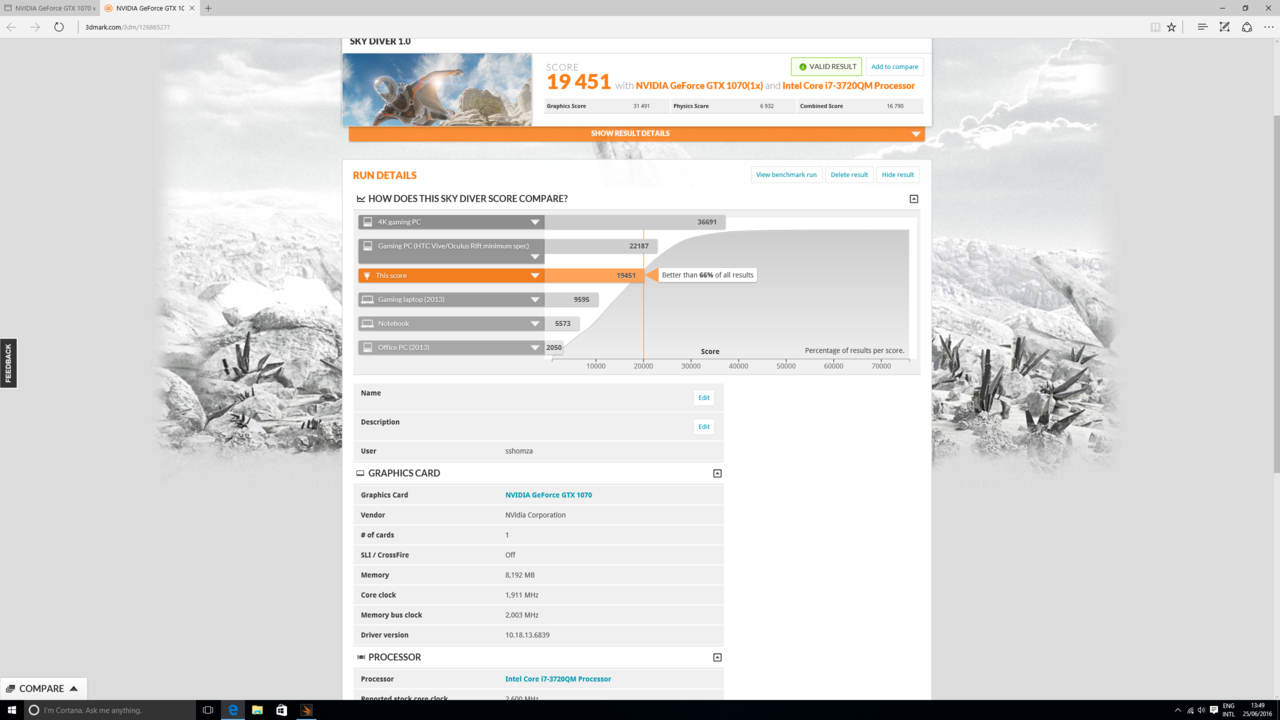Collapse the PROCESSOR section
This screenshot has height=720, width=1280.
[717, 657]
